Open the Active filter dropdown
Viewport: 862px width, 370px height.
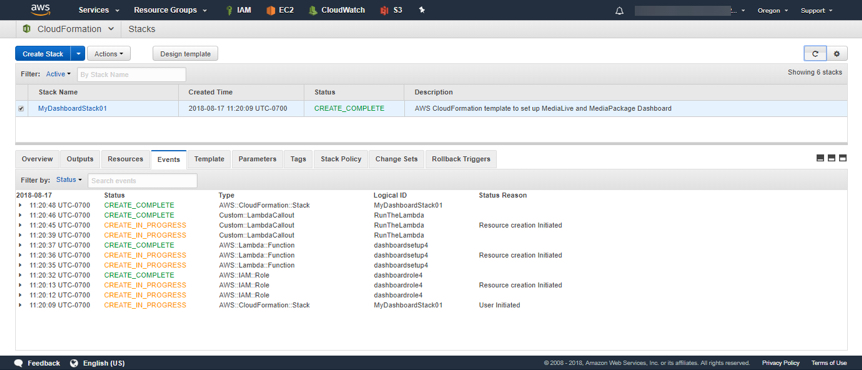tap(58, 74)
